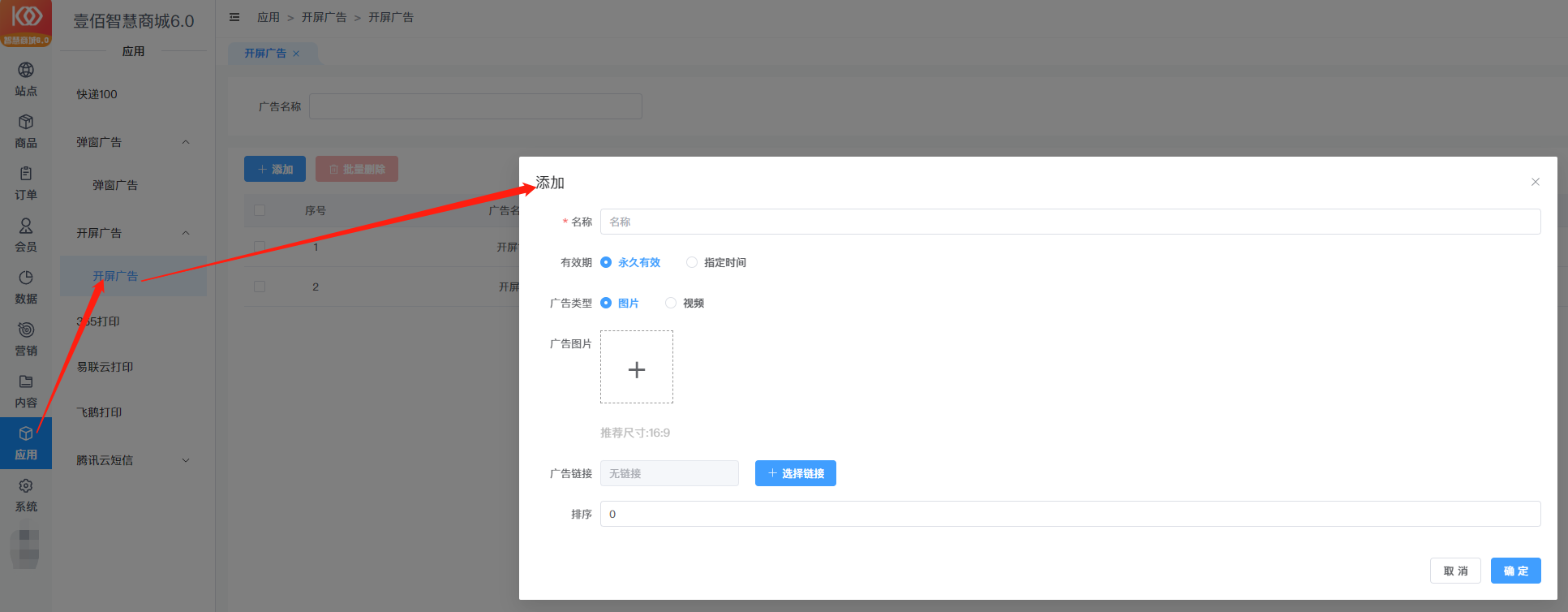Image resolution: width=1568 pixels, height=612 pixels.
Task: Close the 开屏广告 tab with its x
Action: (296, 54)
